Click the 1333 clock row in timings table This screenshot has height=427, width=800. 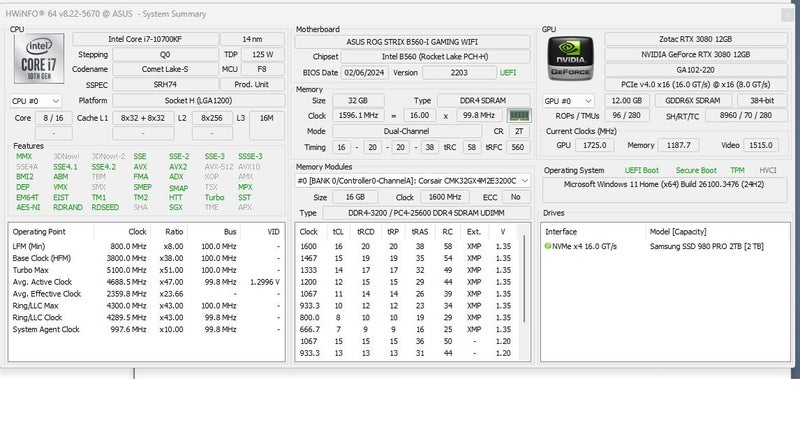click(x=407, y=270)
